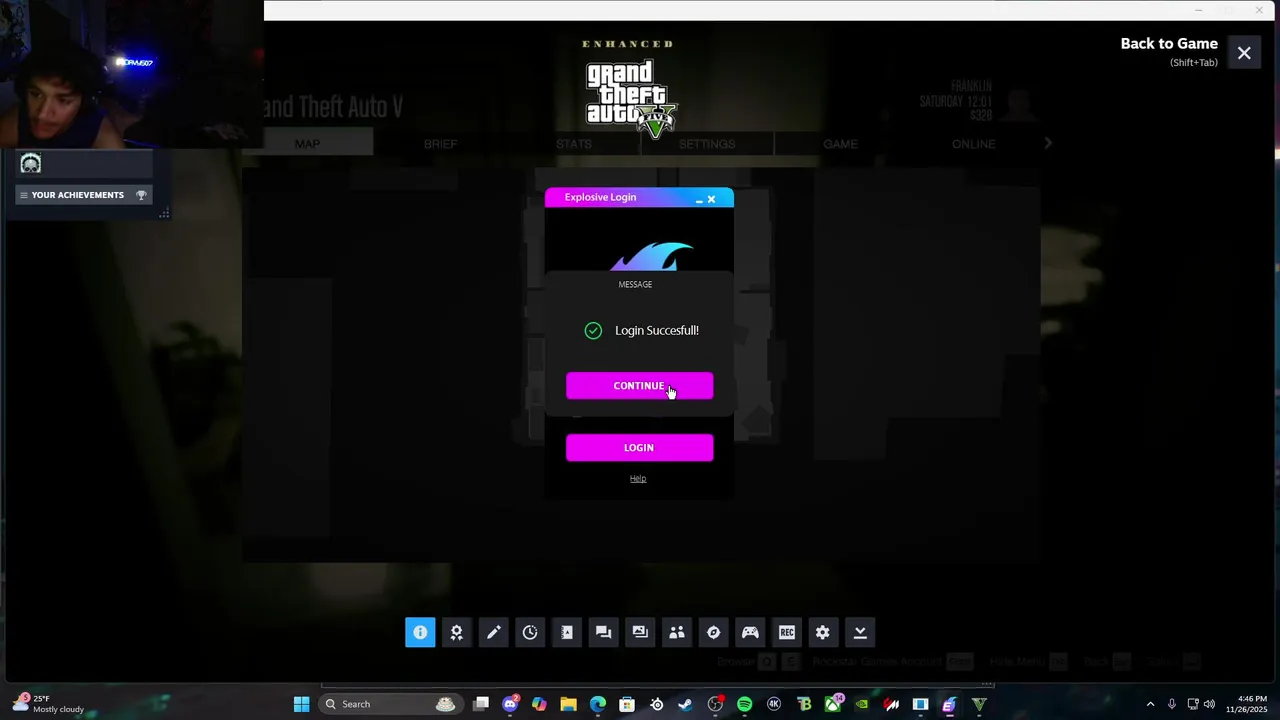Open Guides book icon in overlay toolbar
Screen dimensions: 1280x720
point(567,632)
